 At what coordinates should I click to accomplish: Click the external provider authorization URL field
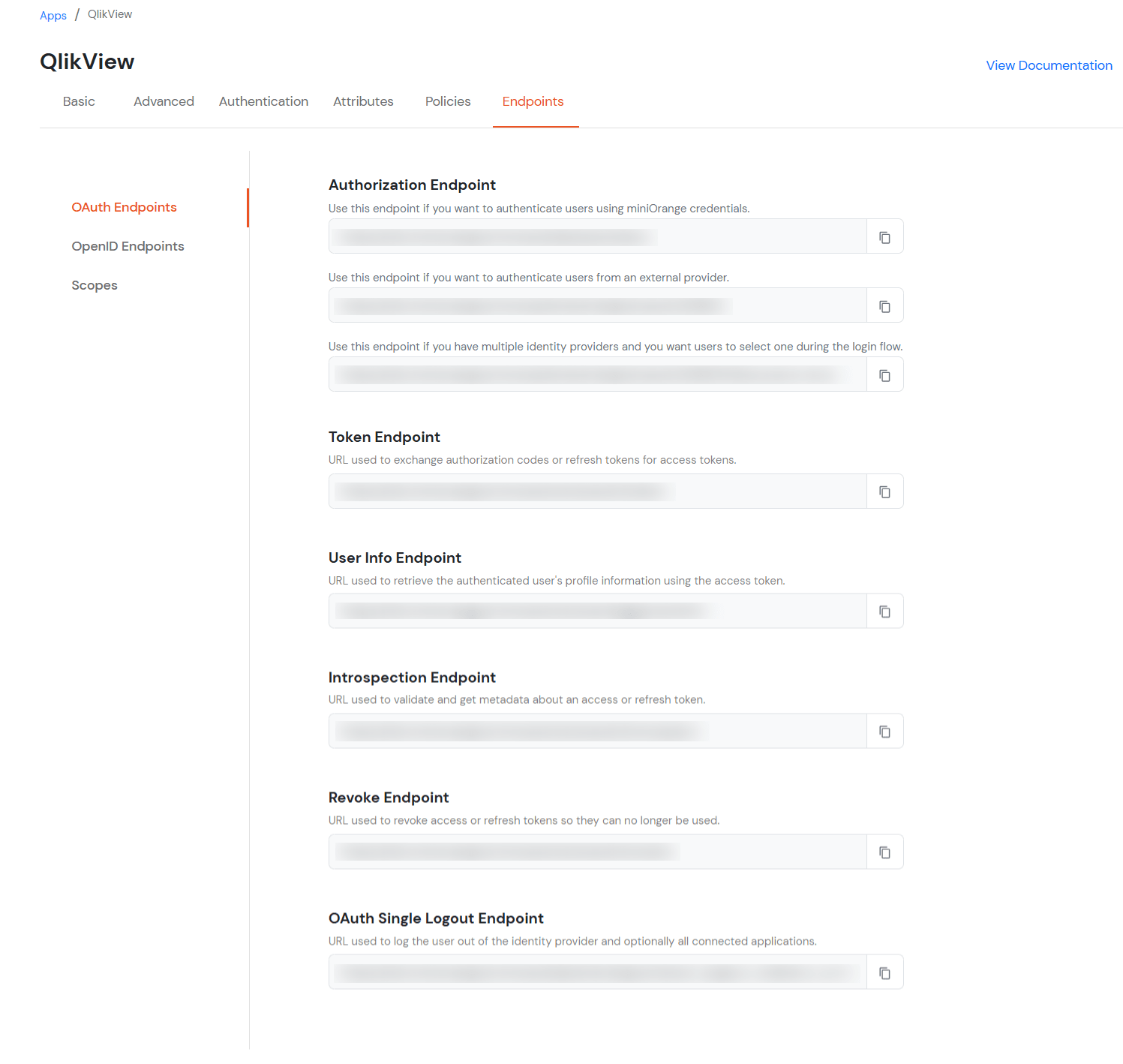598,305
